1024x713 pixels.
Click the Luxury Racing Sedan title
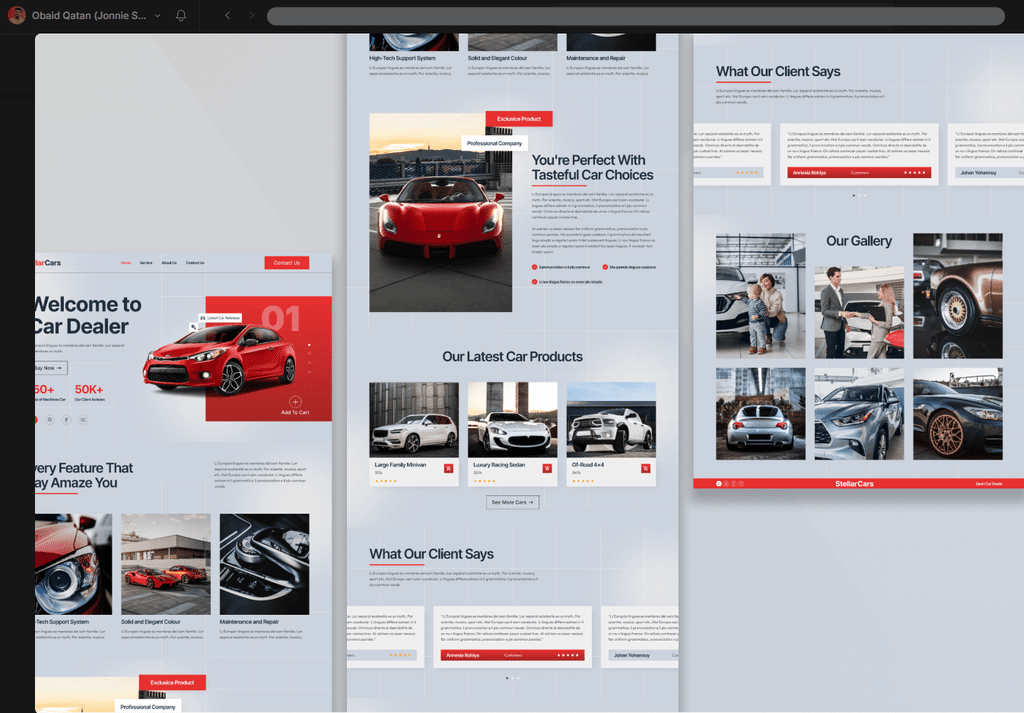(x=500, y=465)
